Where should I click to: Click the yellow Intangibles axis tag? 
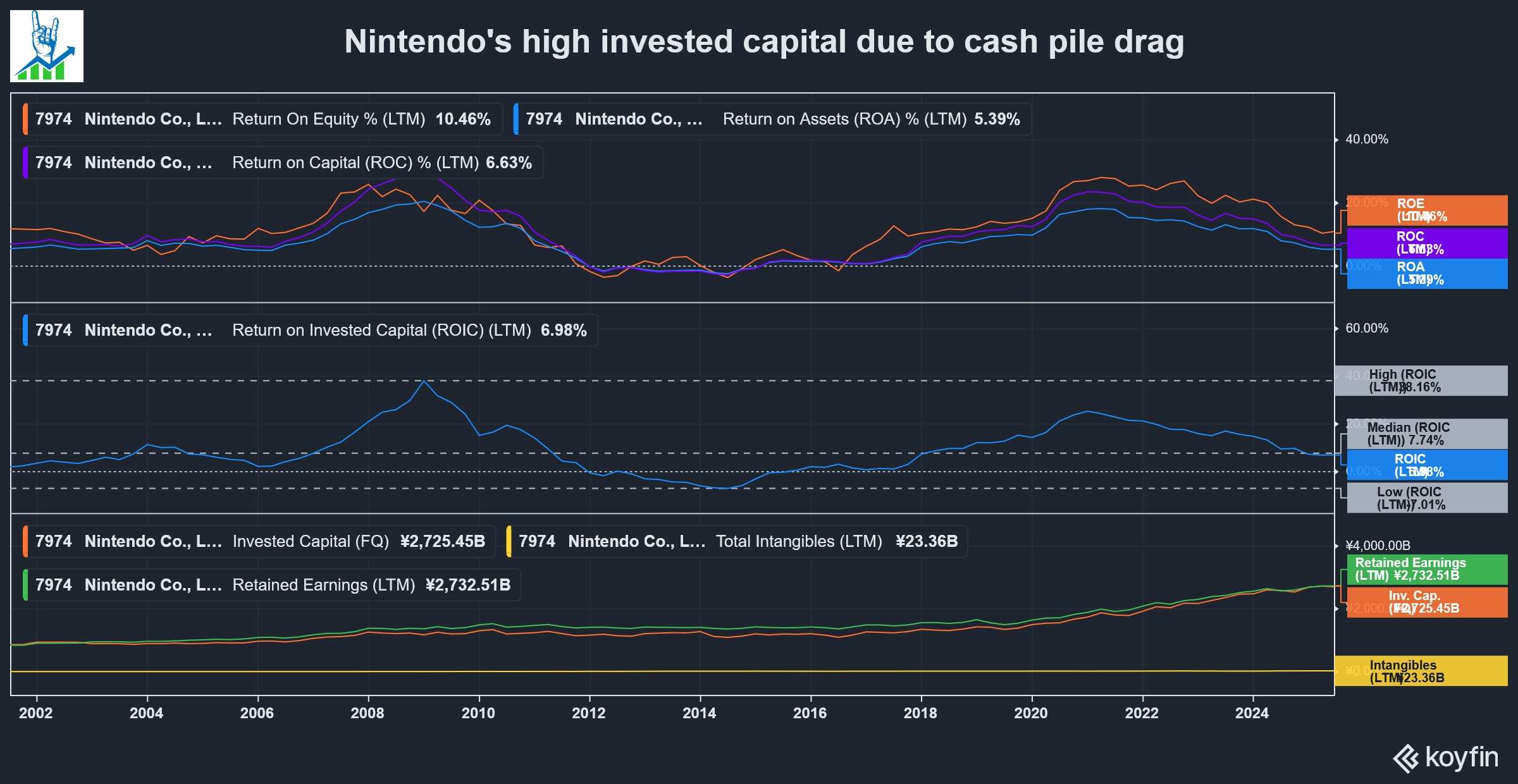[1421, 671]
